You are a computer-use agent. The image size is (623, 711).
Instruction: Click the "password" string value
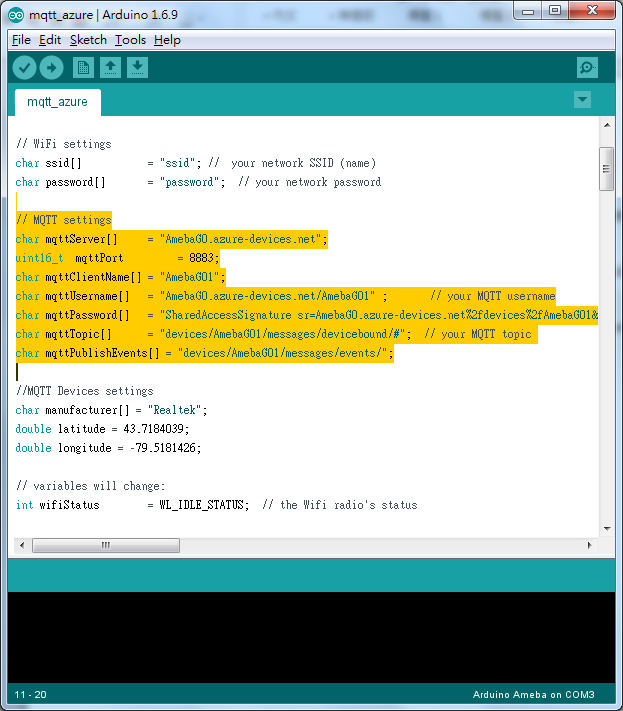(190, 182)
